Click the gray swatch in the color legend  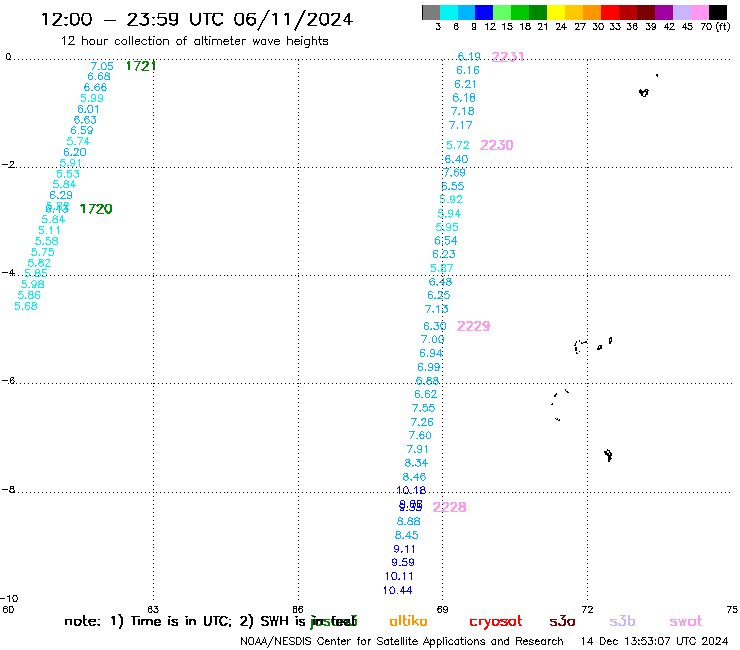pos(431,12)
